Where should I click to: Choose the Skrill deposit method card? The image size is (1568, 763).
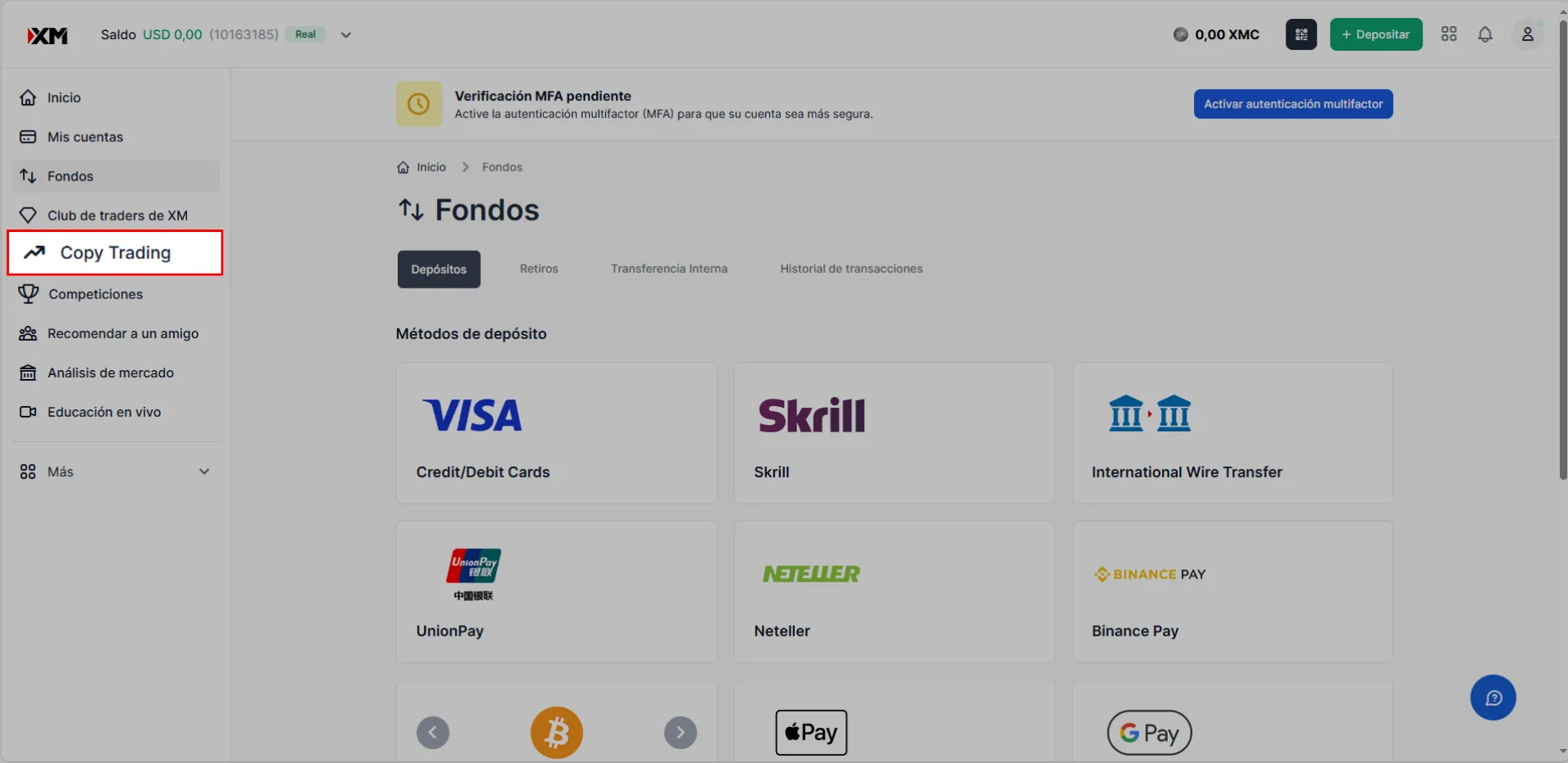click(x=894, y=433)
